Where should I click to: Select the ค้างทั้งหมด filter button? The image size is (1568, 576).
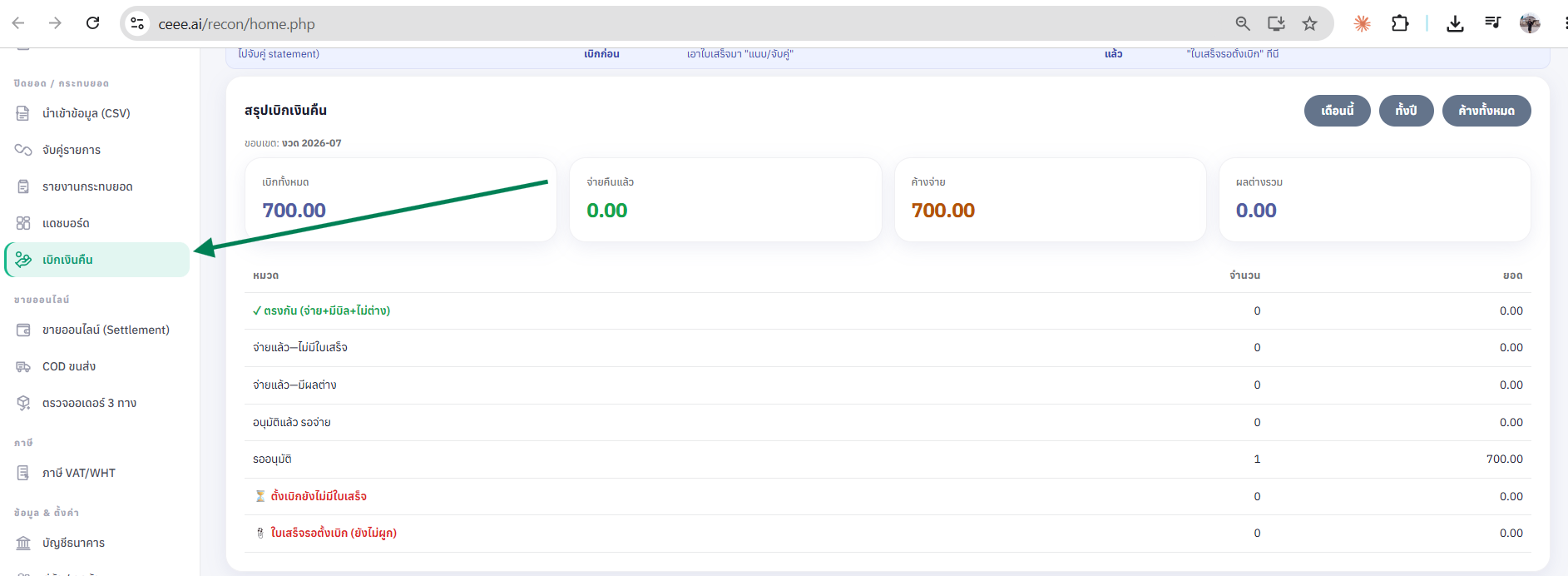point(1486,111)
